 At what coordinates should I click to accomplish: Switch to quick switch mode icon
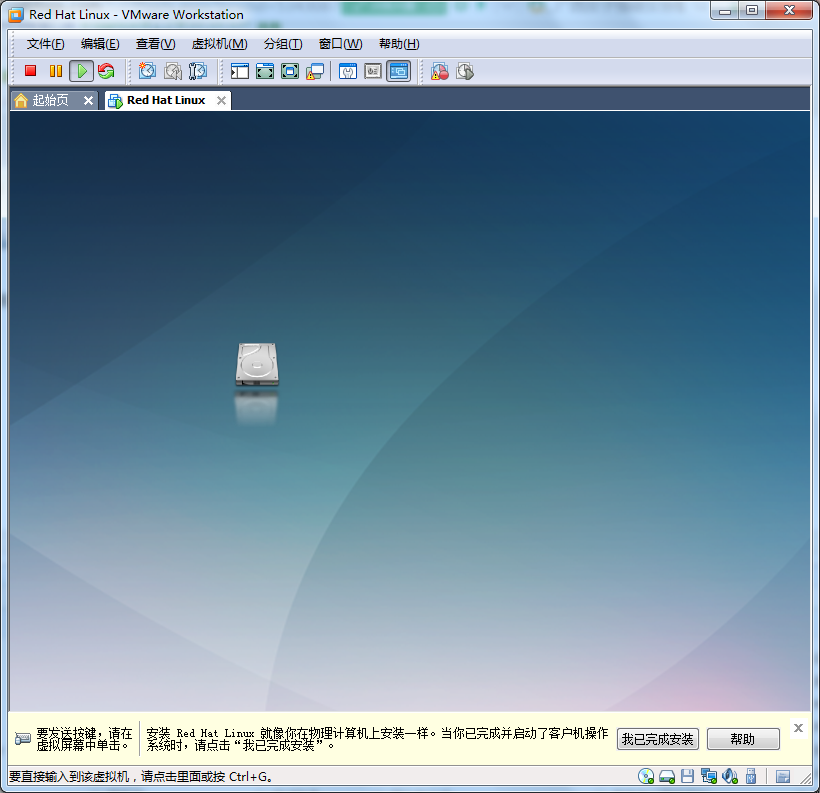265,71
